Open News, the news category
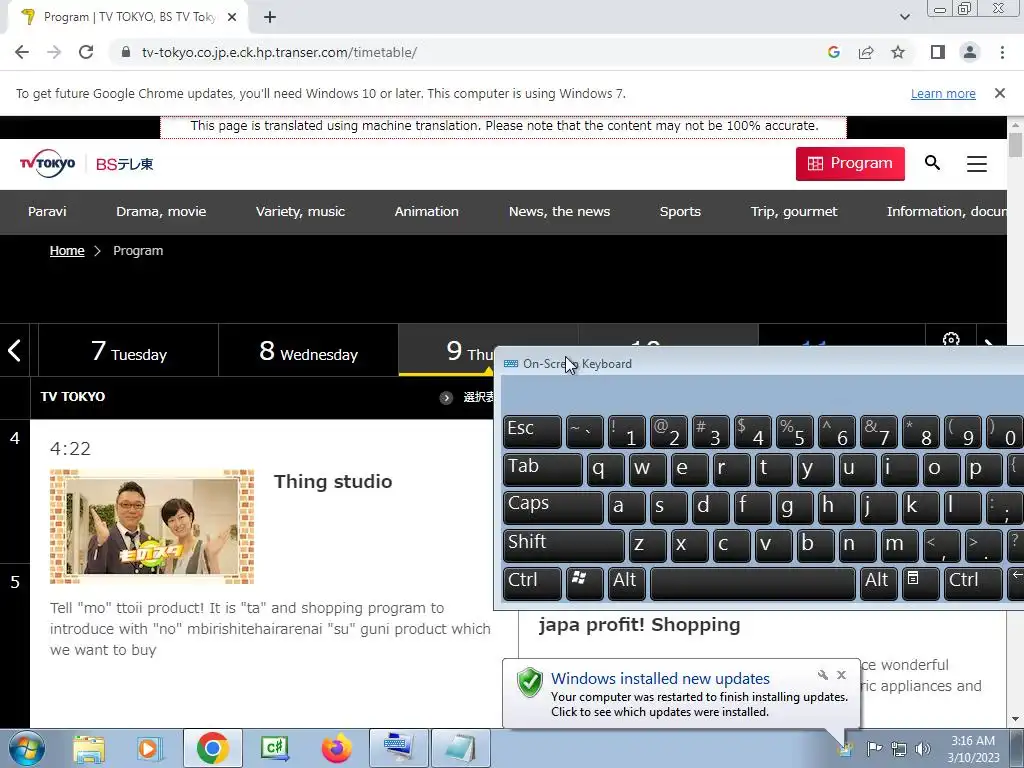 pos(560,212)
